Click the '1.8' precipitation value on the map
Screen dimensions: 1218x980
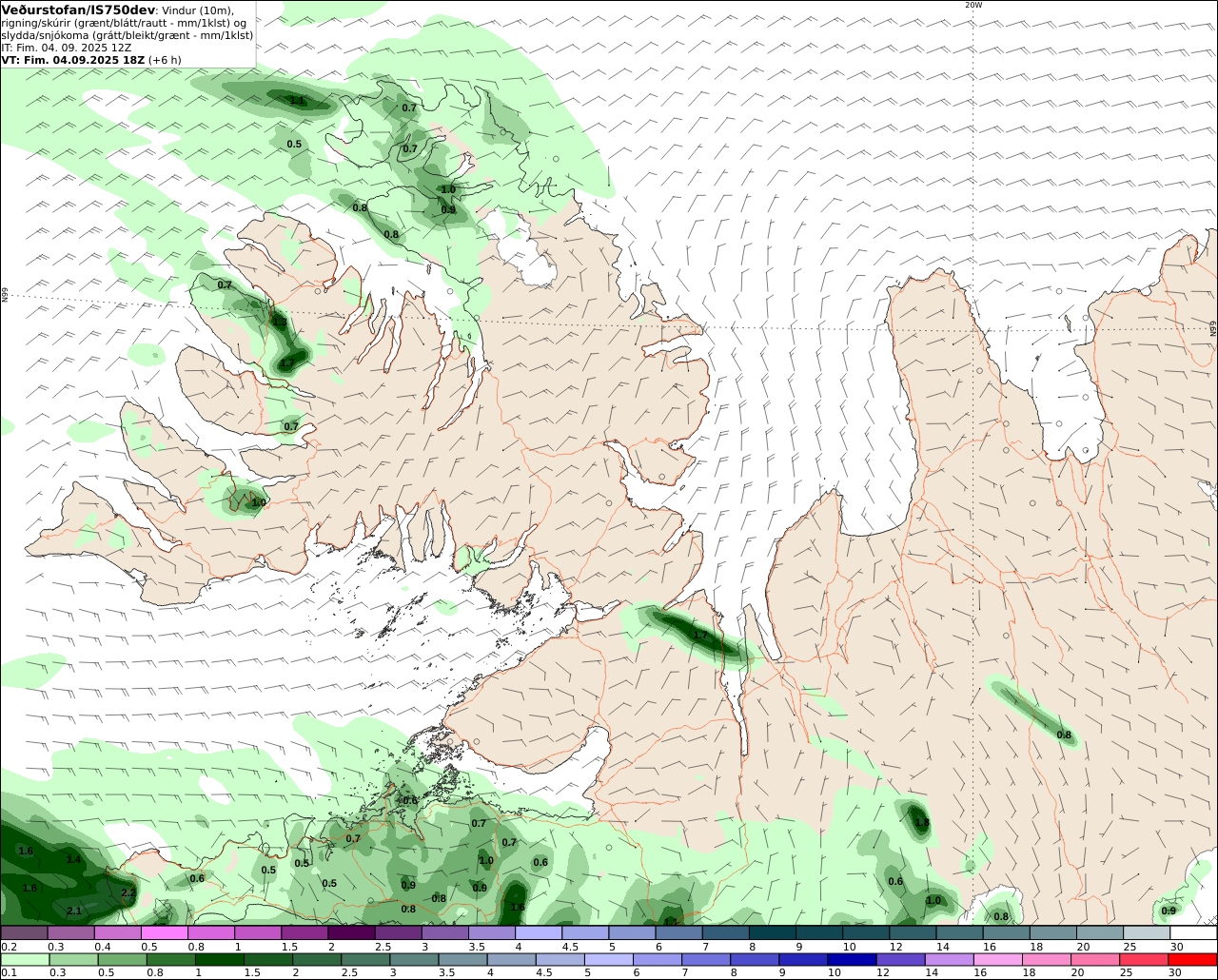pos(921,823)
